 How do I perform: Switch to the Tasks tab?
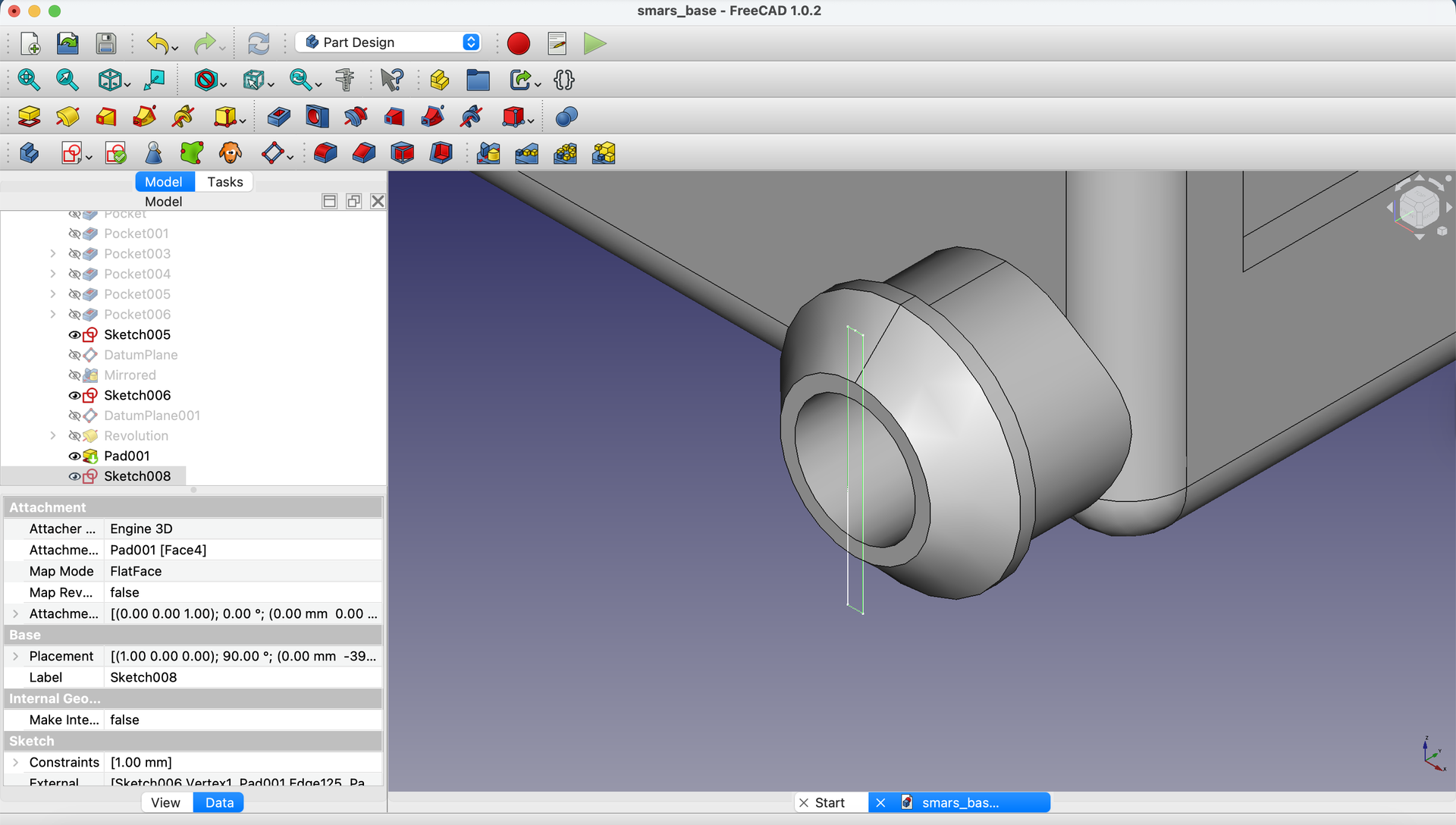225,182
